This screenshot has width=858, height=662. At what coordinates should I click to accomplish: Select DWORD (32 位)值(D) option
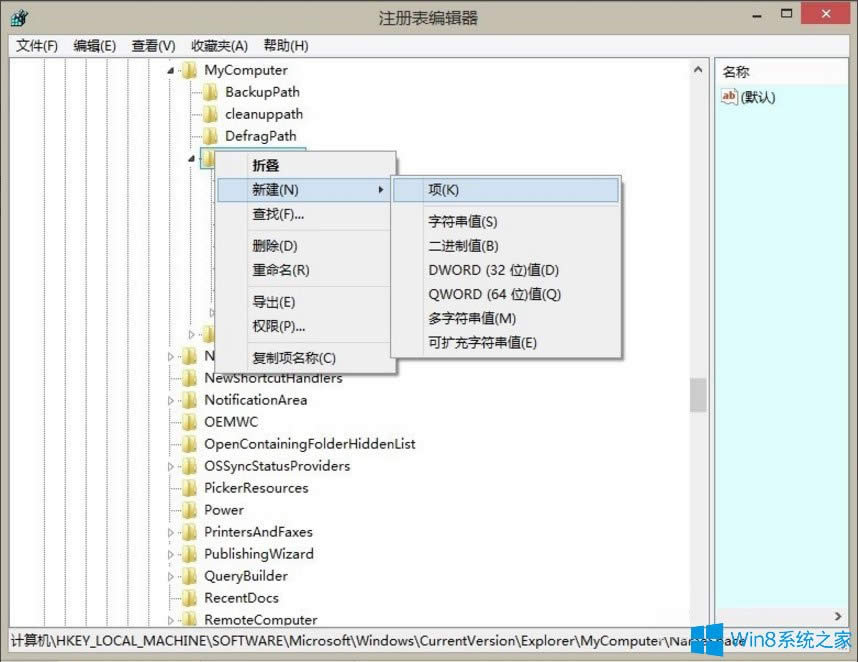[493, 270]
